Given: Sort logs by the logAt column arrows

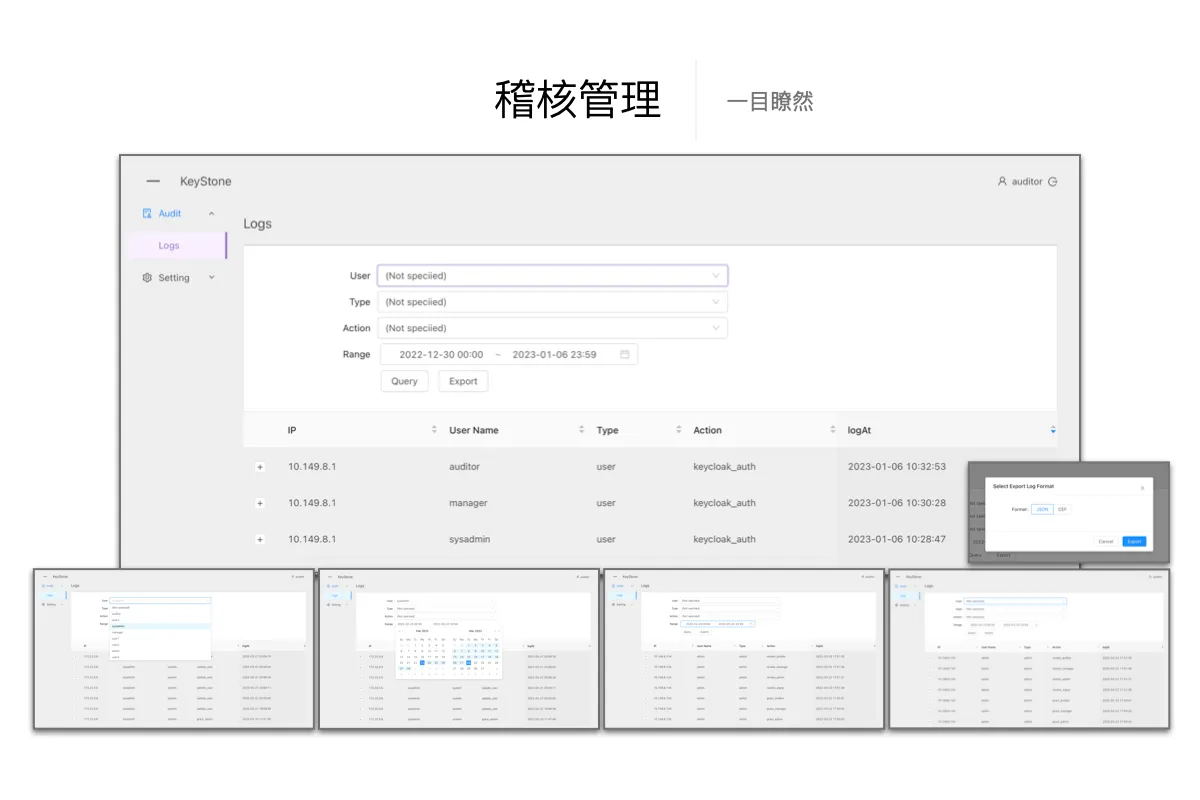Looking at the screenshot, I should (x=1052, y=430).
